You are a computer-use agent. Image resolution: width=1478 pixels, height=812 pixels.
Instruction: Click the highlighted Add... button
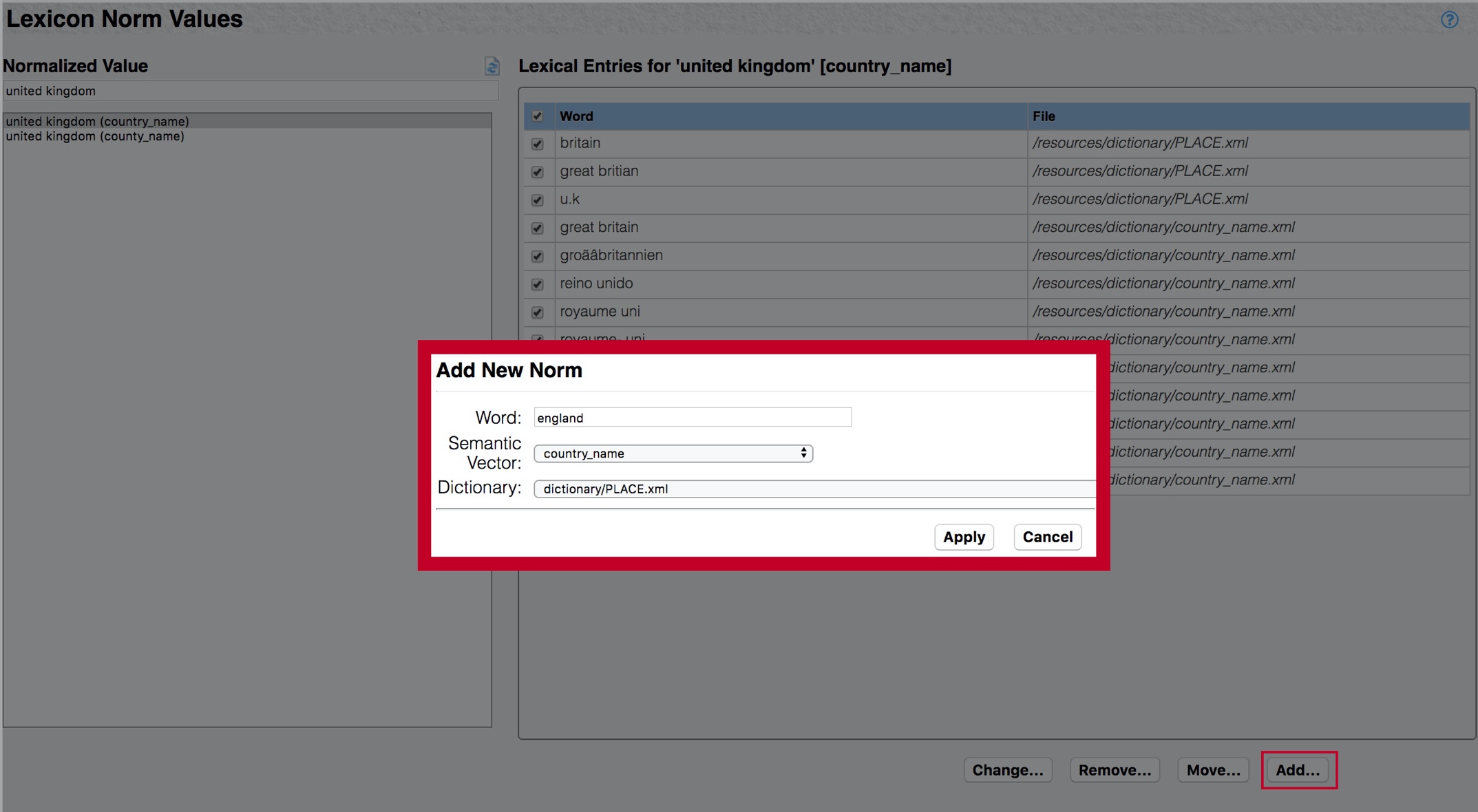tap(1298, 770)
